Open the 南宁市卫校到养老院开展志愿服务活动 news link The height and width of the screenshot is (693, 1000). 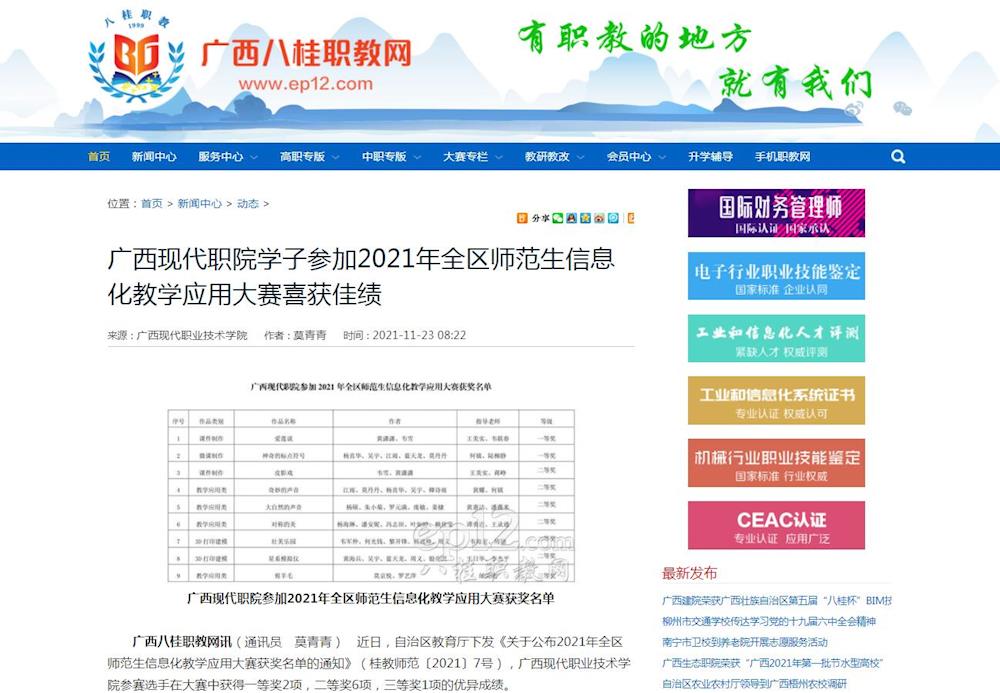click(x=745, y=642)
